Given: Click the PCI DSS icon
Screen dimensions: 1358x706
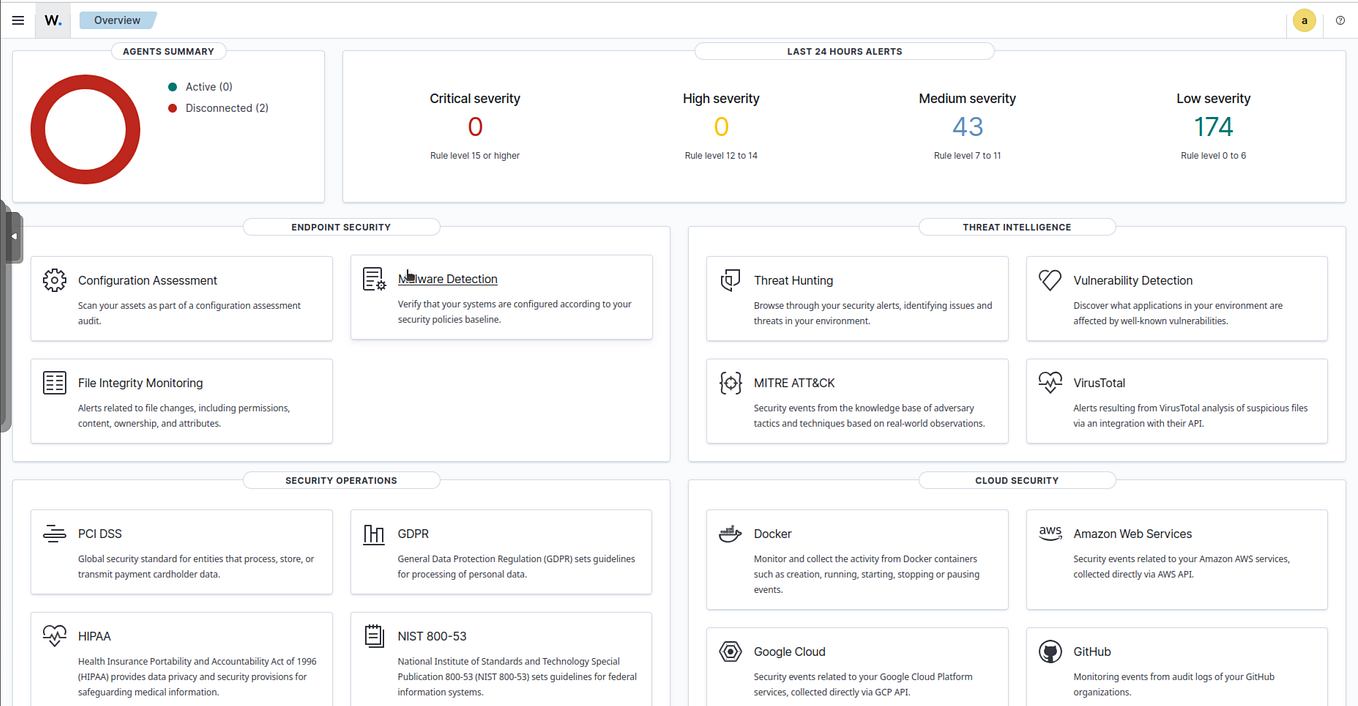Looking at the screenshot, I should 54,533.
